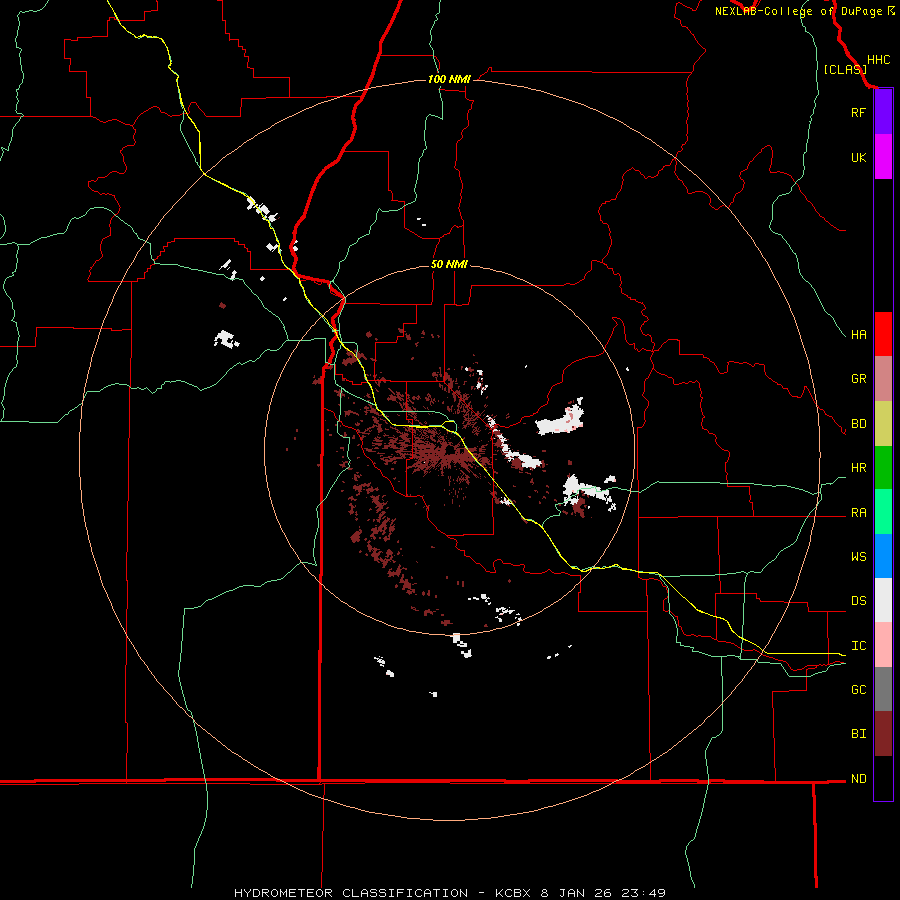Screen dimensions: 900x900
Task: Click the UK legend label
Action: tap(858, 157)
